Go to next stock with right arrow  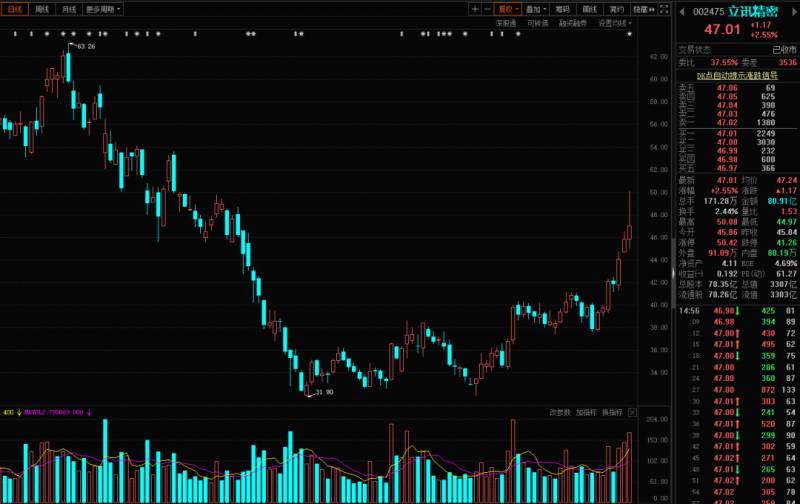coord(794,12)
